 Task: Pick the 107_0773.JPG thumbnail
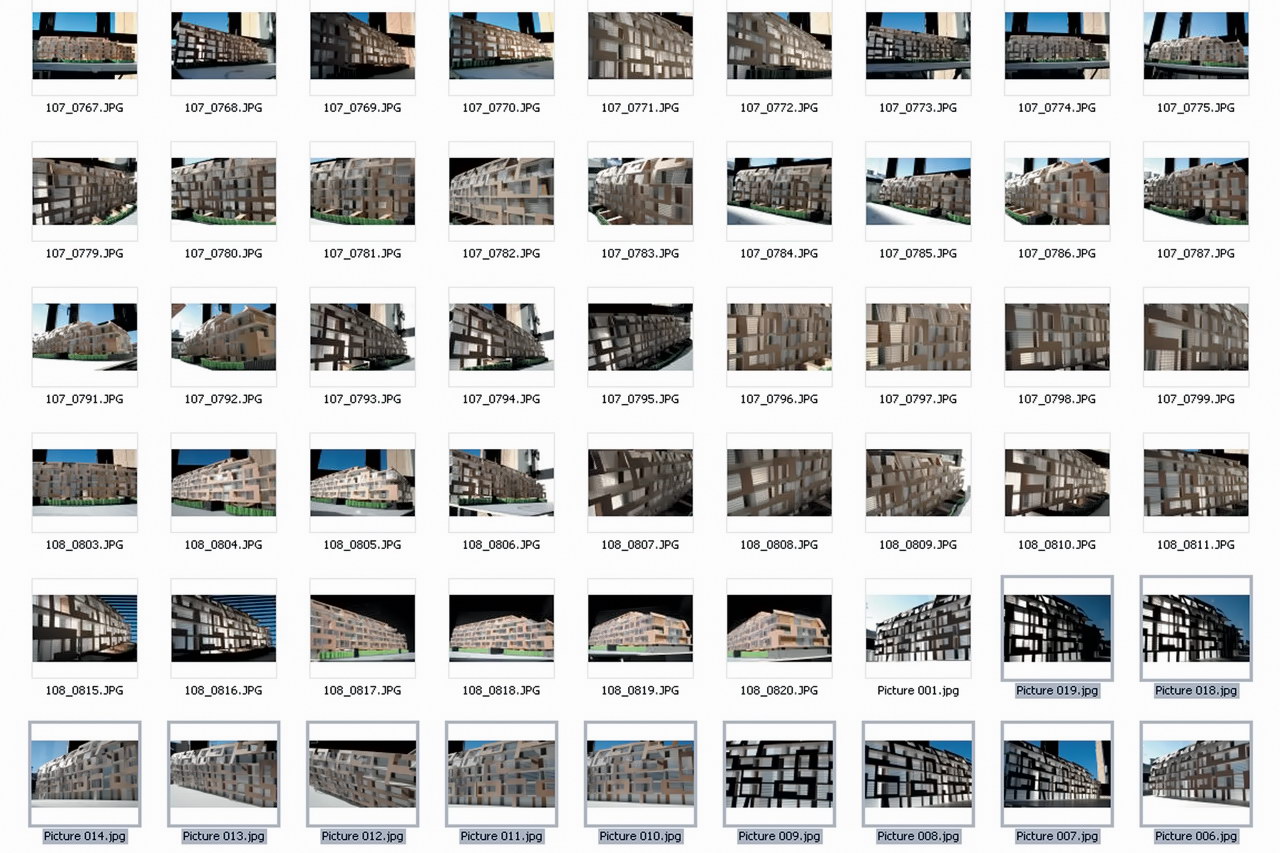(x=918, y=46)
